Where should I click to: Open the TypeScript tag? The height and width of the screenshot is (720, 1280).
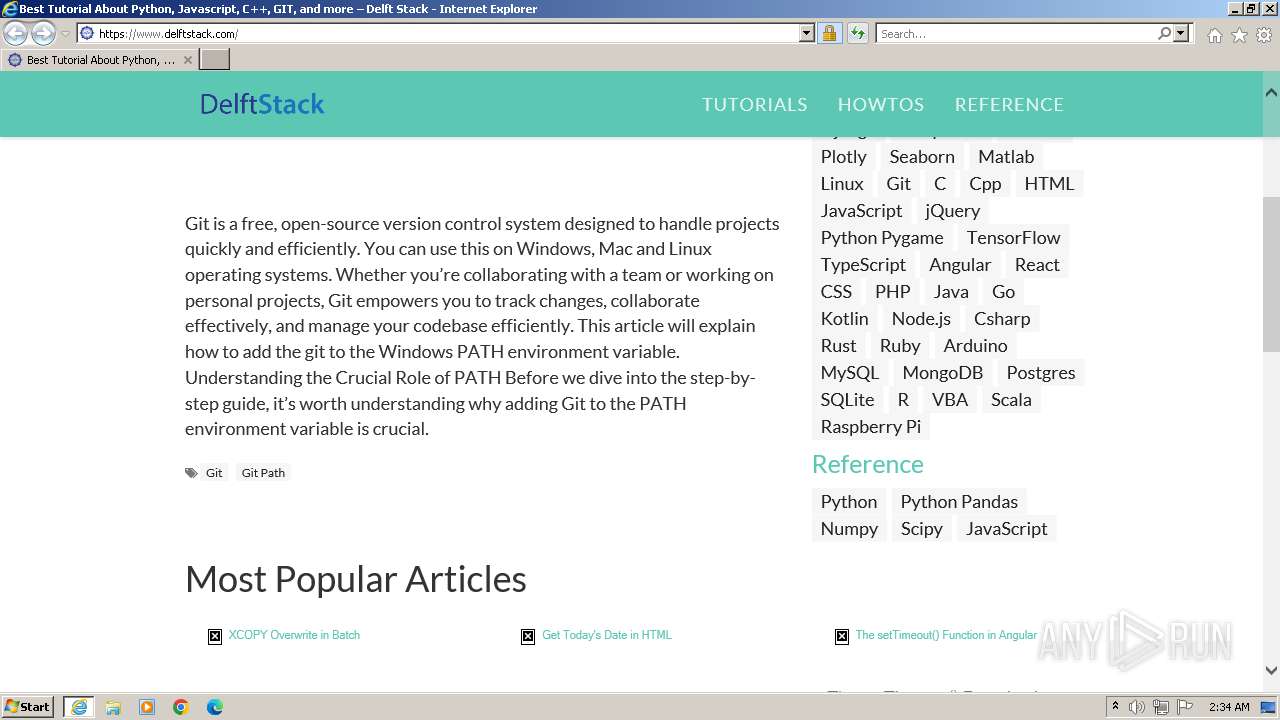pyautogui.click(x=863, y=264)
